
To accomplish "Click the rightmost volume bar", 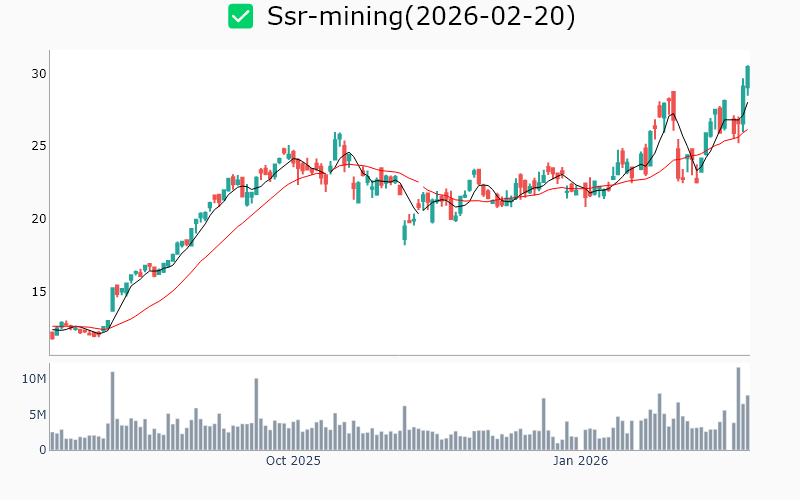I will pyautogui.click(x=747, y=423).
